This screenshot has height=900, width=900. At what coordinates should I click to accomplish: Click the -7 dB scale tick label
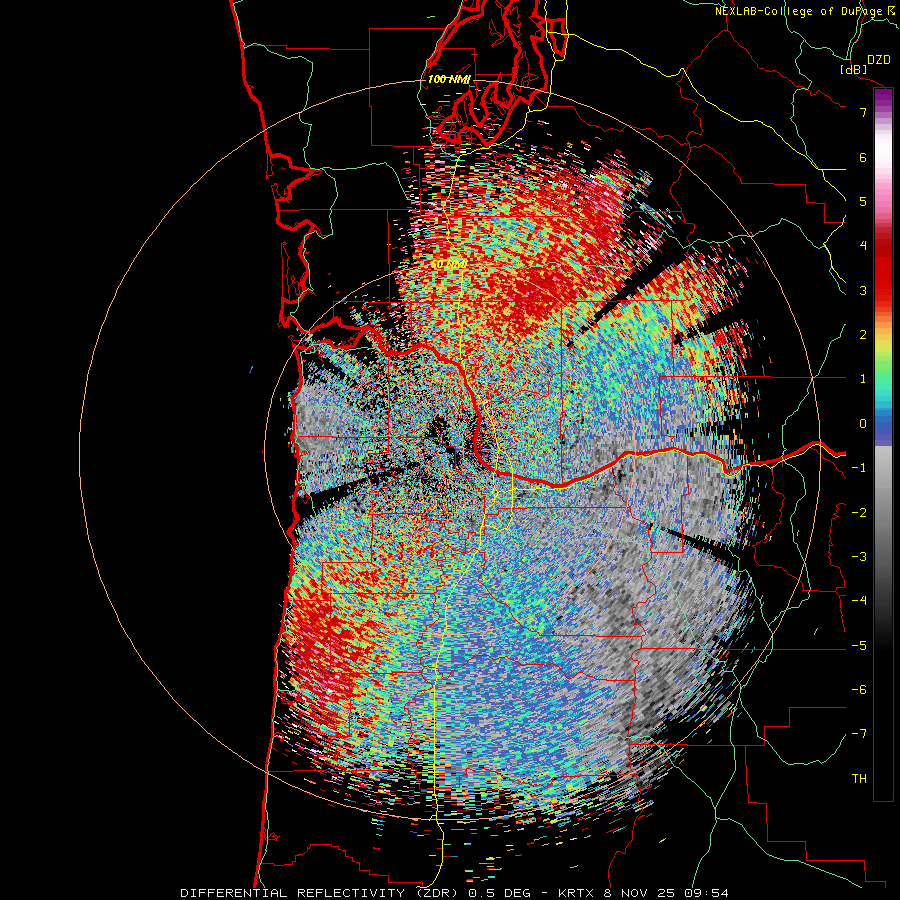(859, 734)
